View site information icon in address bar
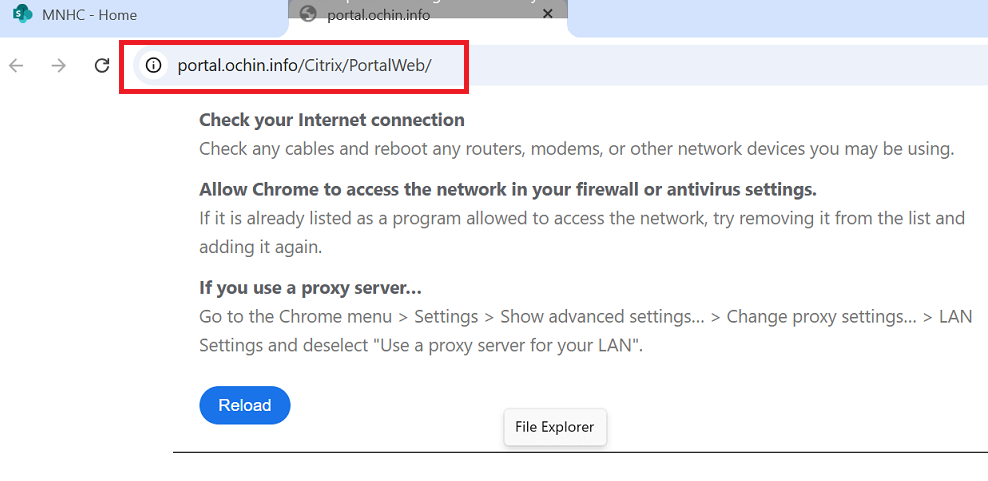988x481 pixels. 153,66
